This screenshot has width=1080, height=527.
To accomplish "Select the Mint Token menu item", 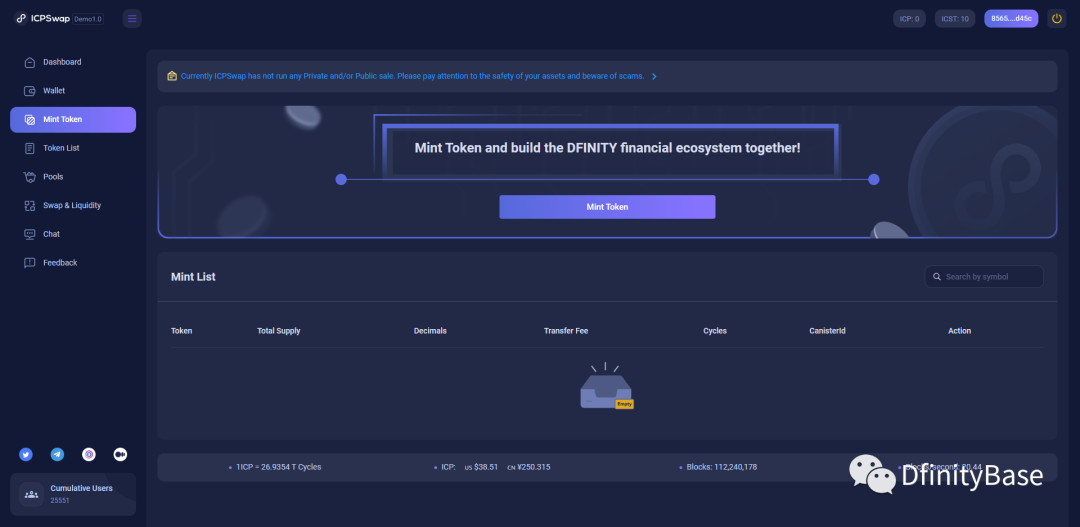I will pyautogui.click(x=73, y=119).
